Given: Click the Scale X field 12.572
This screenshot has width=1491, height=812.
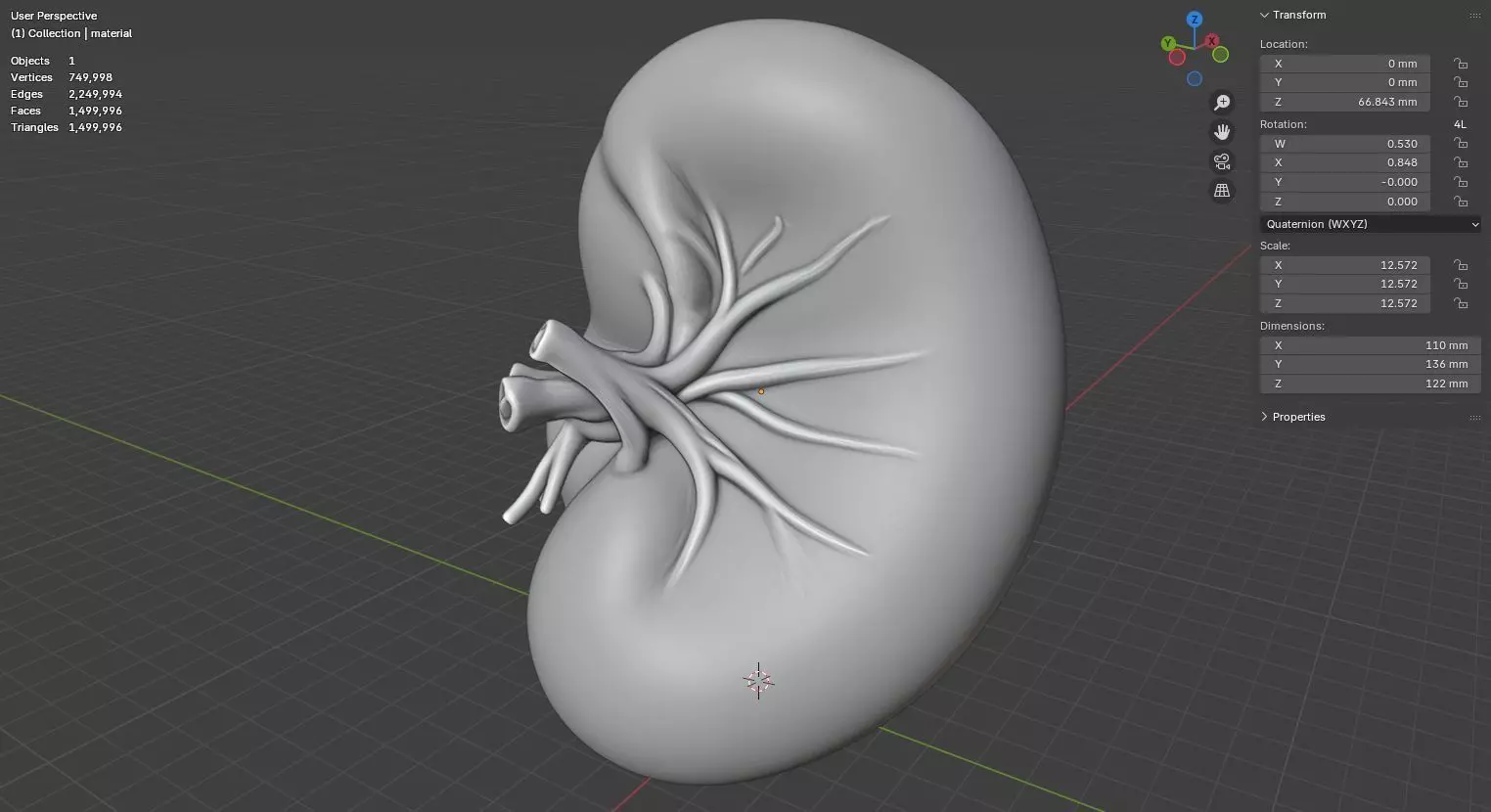Looking at the screenshot, I should [1345, 265].
